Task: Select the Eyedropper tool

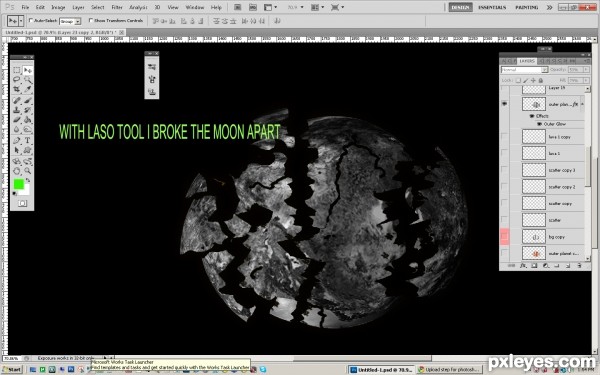Action: point(28,89)
